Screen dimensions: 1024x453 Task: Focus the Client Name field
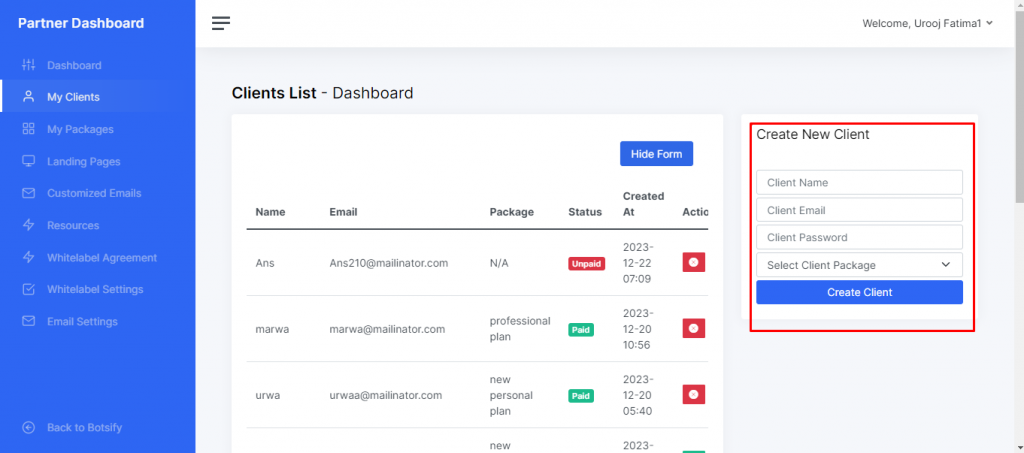point(859,182)
